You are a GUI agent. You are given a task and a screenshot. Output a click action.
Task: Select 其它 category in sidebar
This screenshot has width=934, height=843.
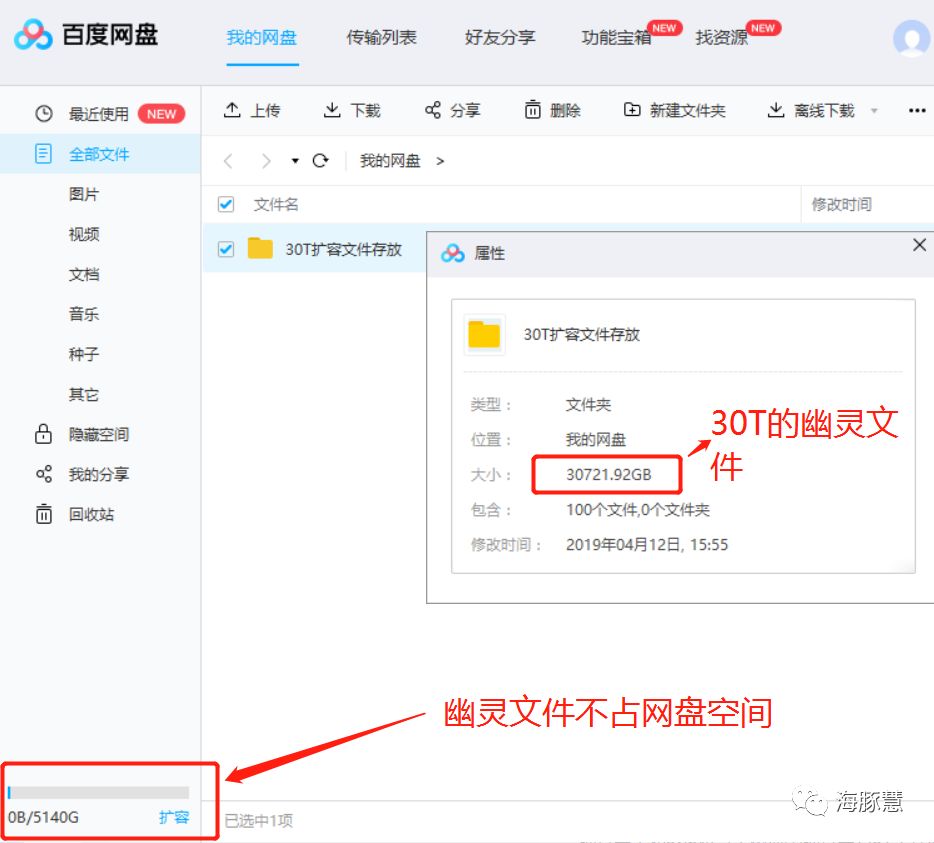(84, 394)
